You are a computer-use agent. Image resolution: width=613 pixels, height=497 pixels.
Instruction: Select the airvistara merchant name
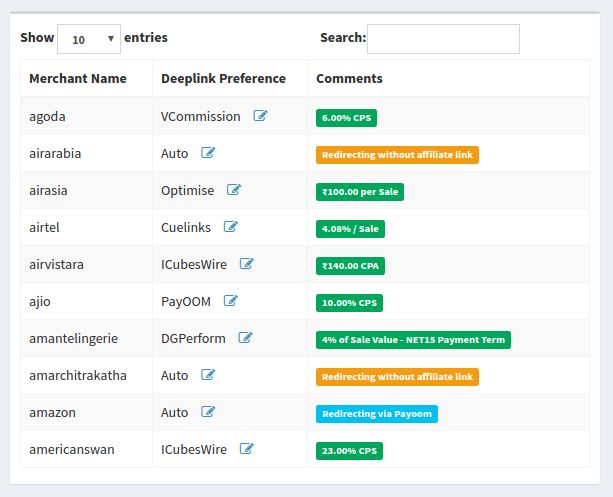click(x=56, y=264)
